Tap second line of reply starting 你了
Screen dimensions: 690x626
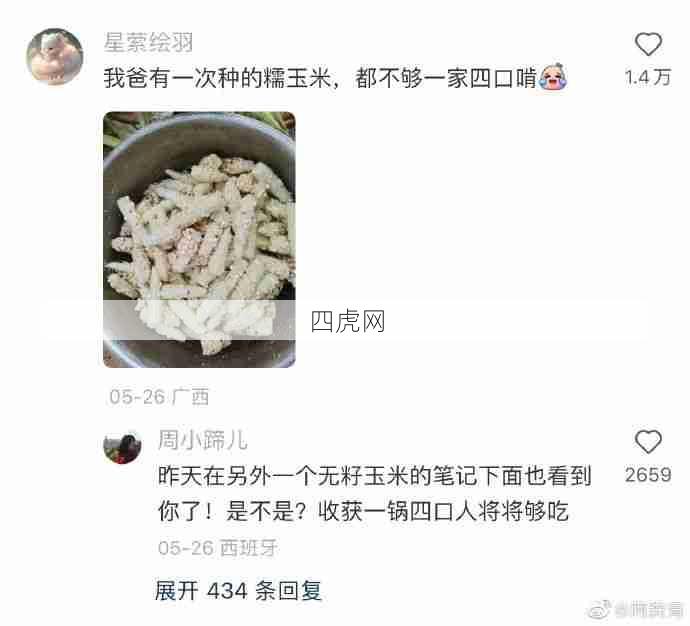pos(363,511)
